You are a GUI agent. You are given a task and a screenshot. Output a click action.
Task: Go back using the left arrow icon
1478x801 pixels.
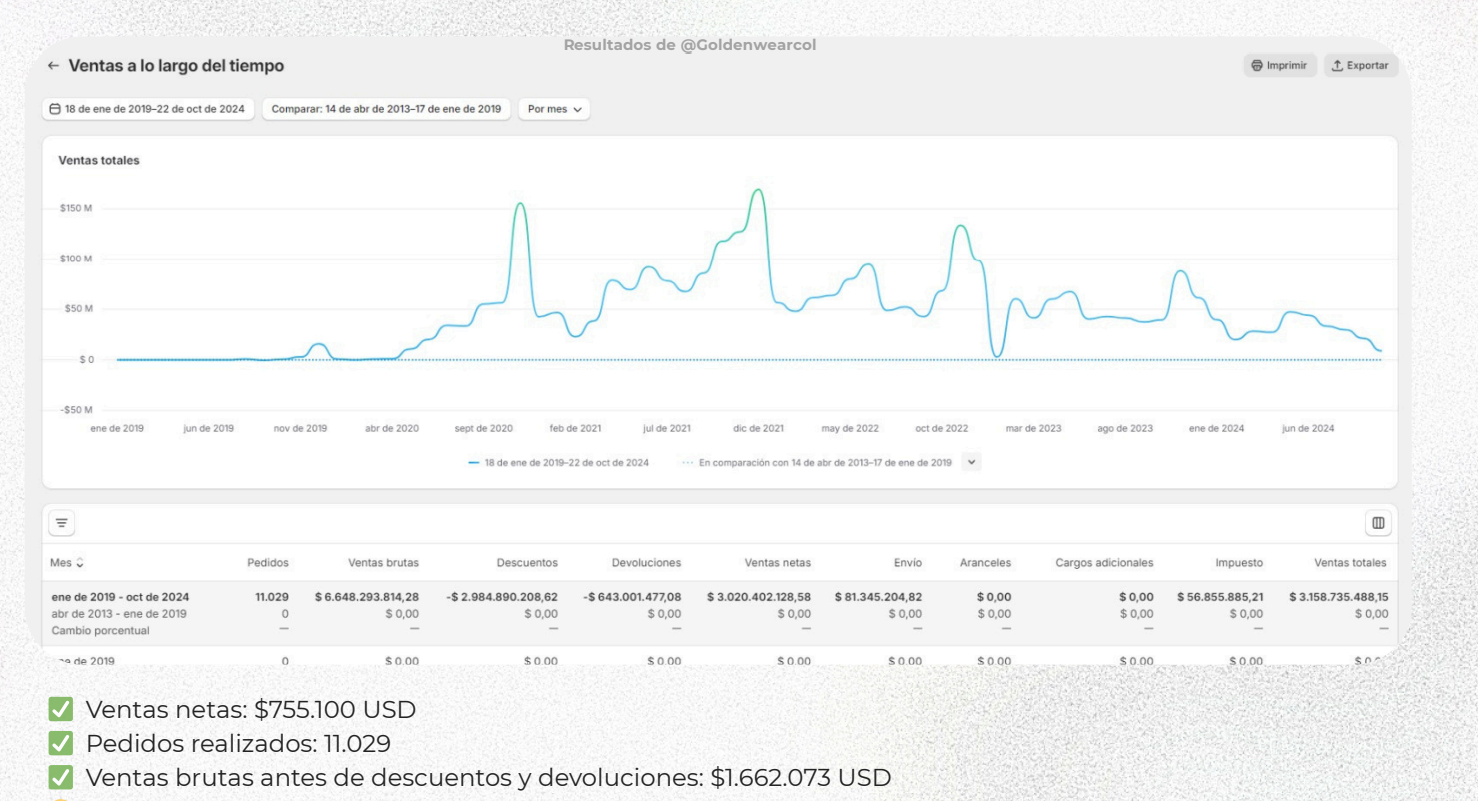[53, 66]
